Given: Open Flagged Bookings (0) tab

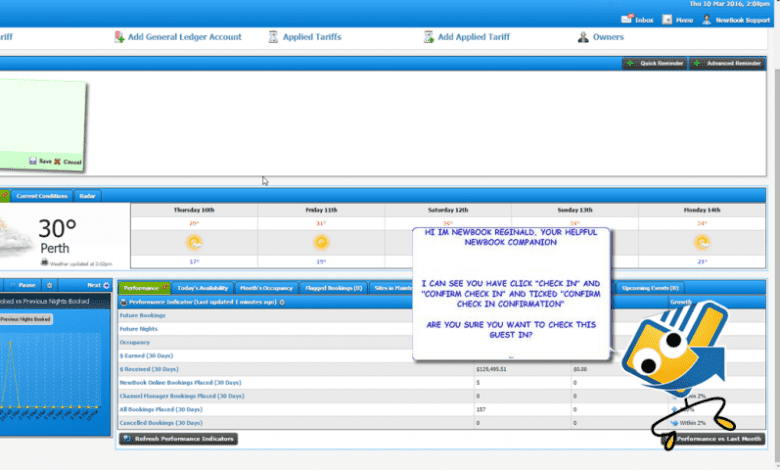Looking at the screenshot, I should [x=334, y=288].
